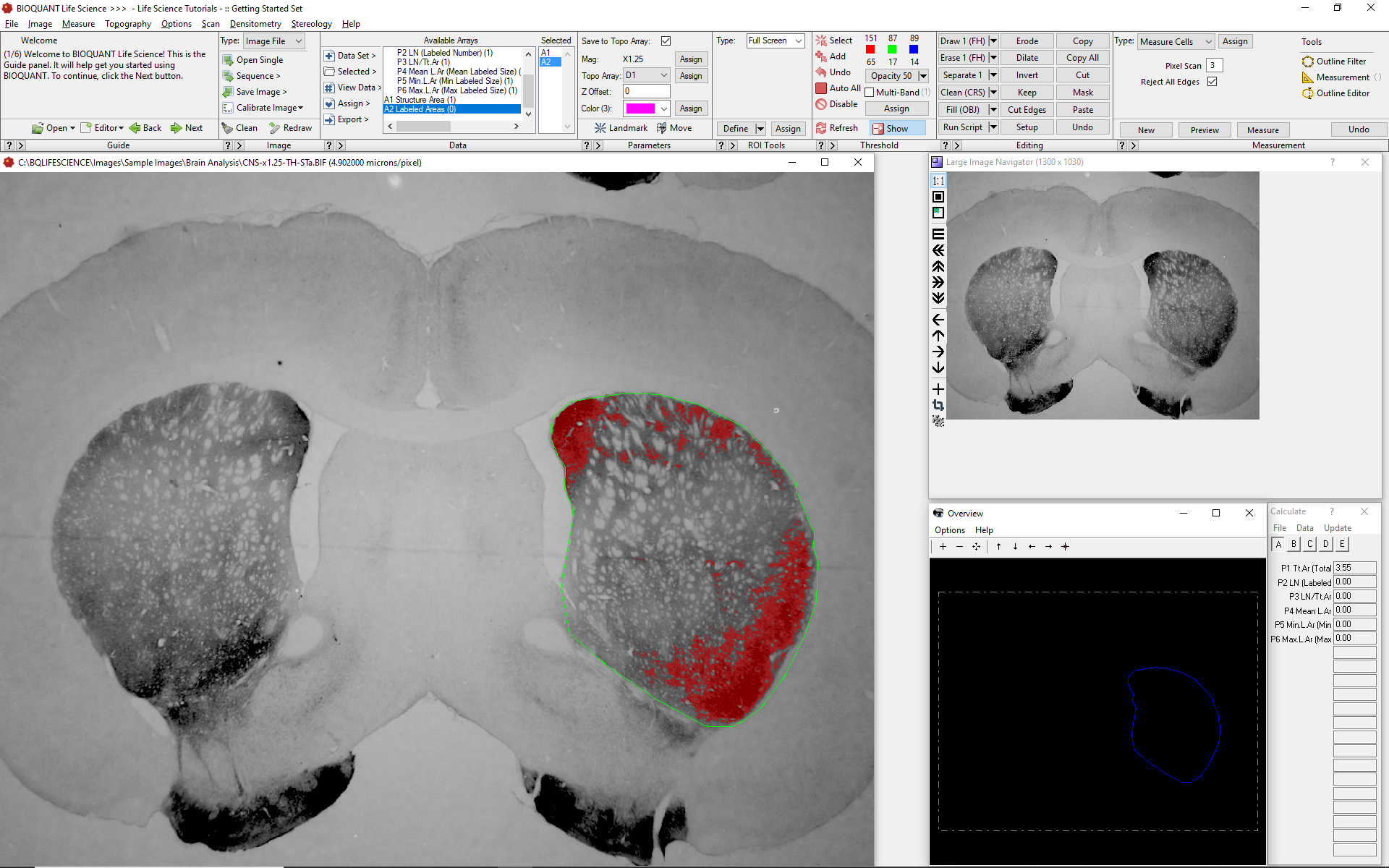
Task: Open the Topo Array D1 dropdown
Action: [663, 75]
